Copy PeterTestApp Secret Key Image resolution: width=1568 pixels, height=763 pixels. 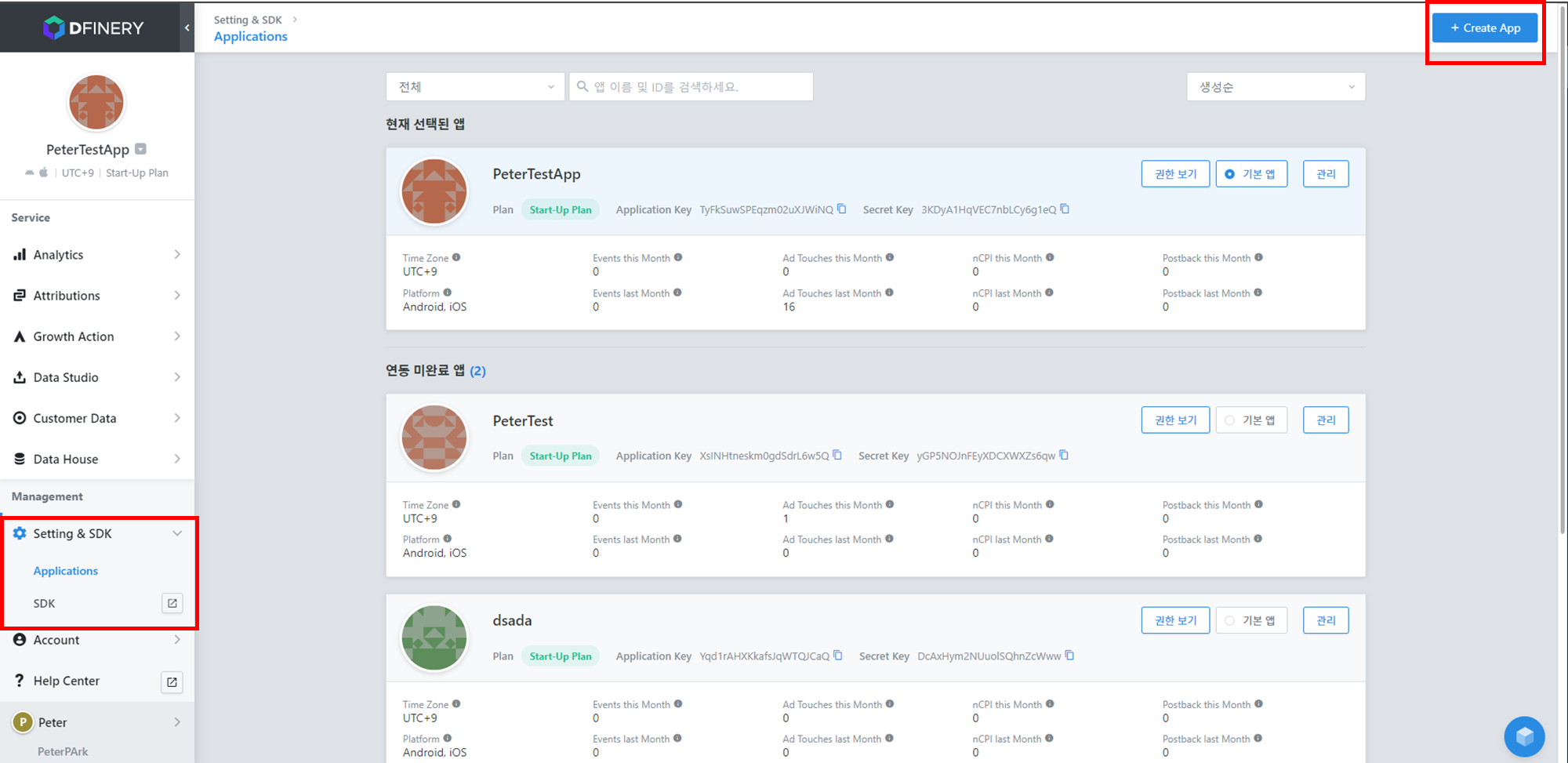[1065, 209]
